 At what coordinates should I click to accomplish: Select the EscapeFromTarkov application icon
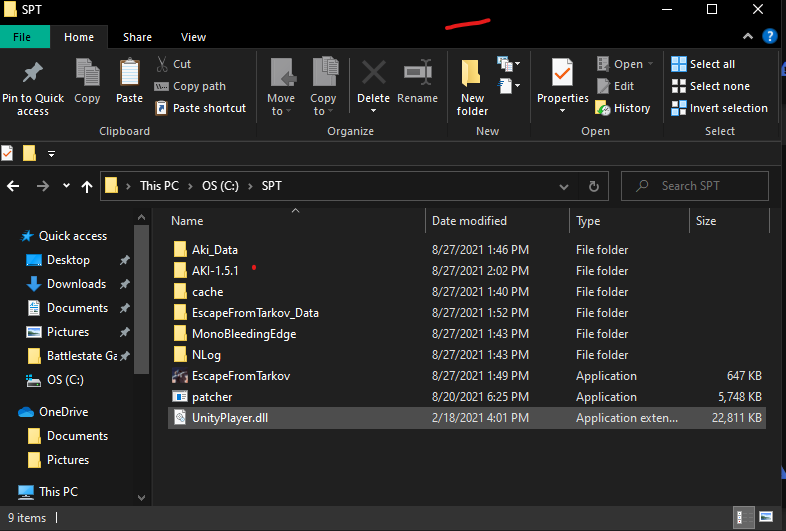pyautogui.click(x=180, y=376)
